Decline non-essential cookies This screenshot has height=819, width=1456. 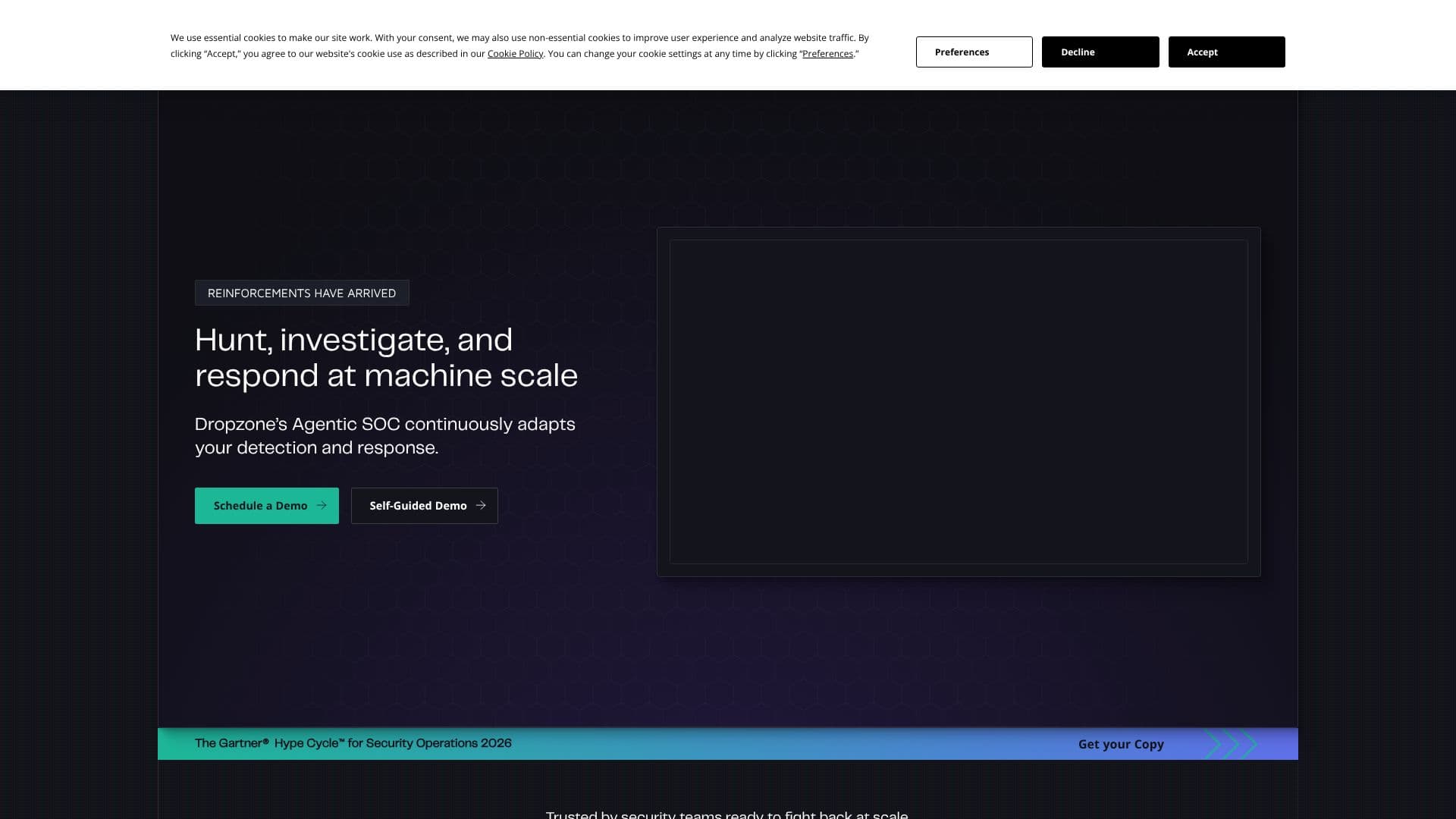click(x=1100, y=52)
